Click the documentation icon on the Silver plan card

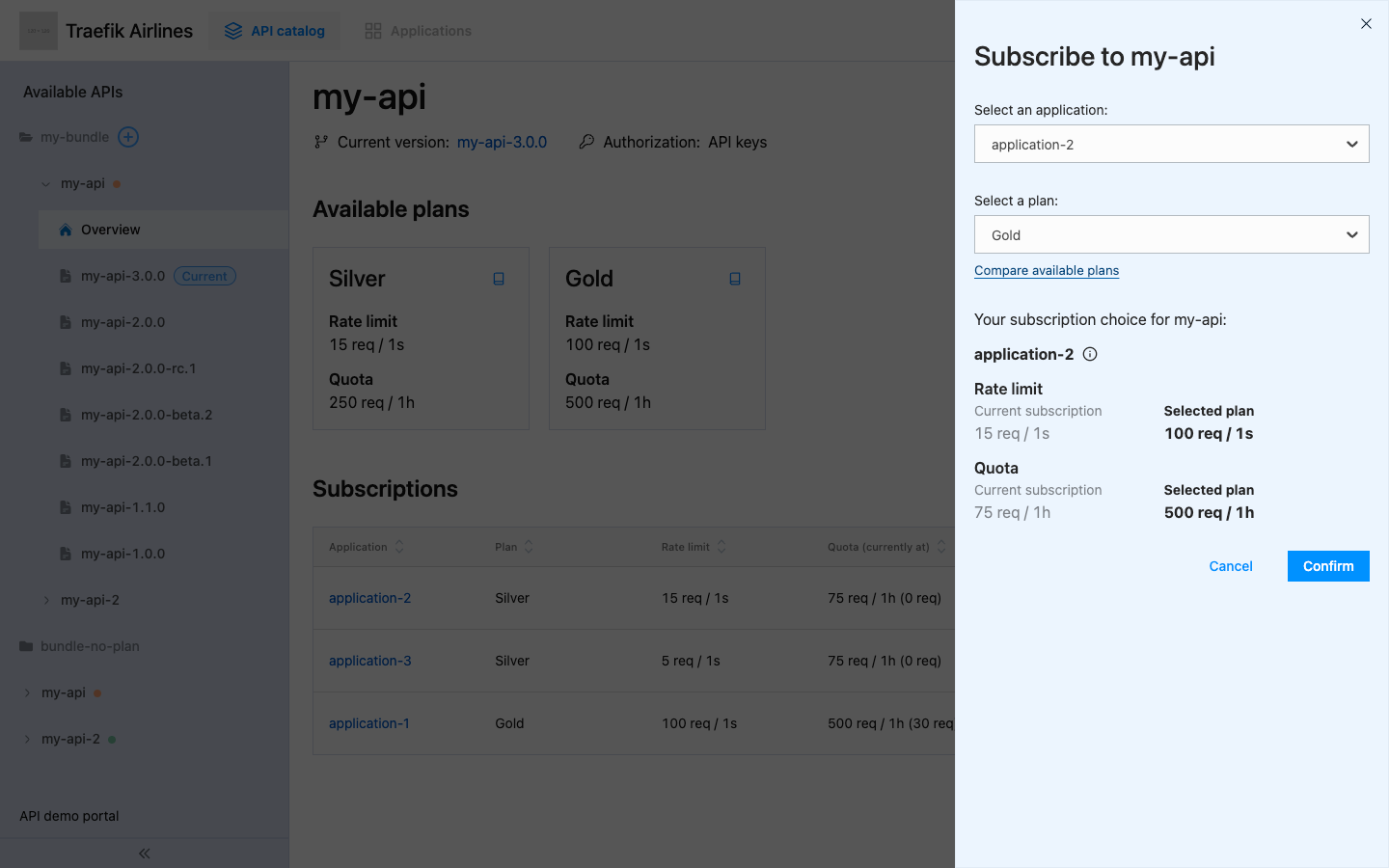[x=499, y=278]
